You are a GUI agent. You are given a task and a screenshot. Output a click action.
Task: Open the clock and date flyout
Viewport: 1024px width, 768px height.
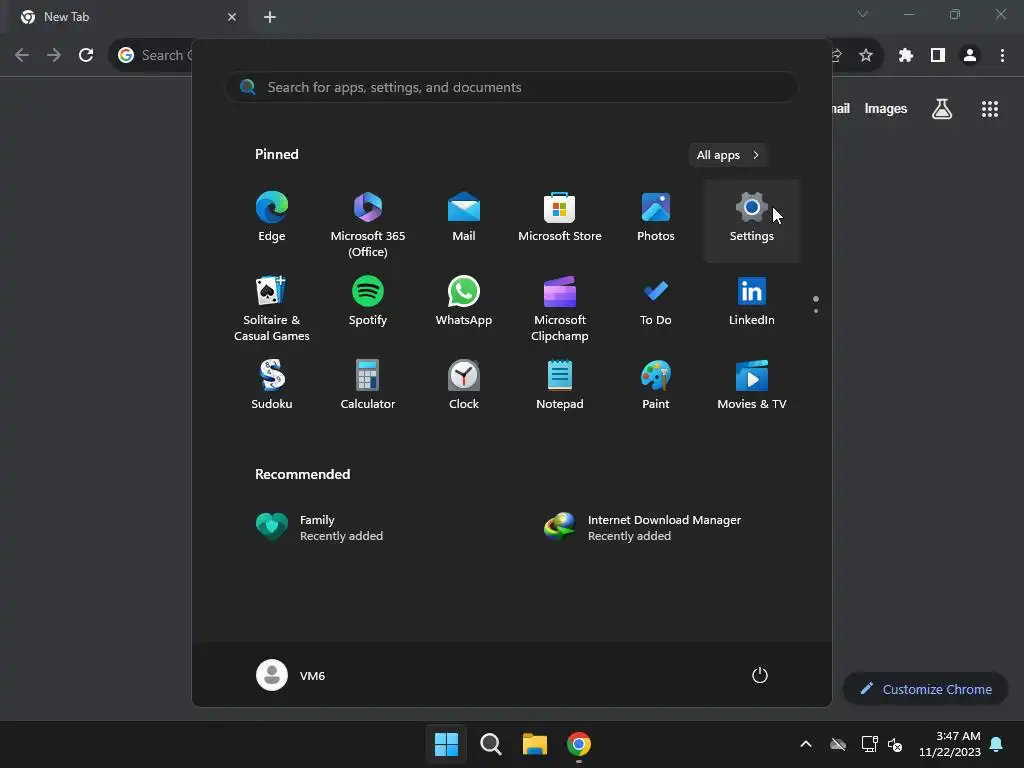click(950, 744)
